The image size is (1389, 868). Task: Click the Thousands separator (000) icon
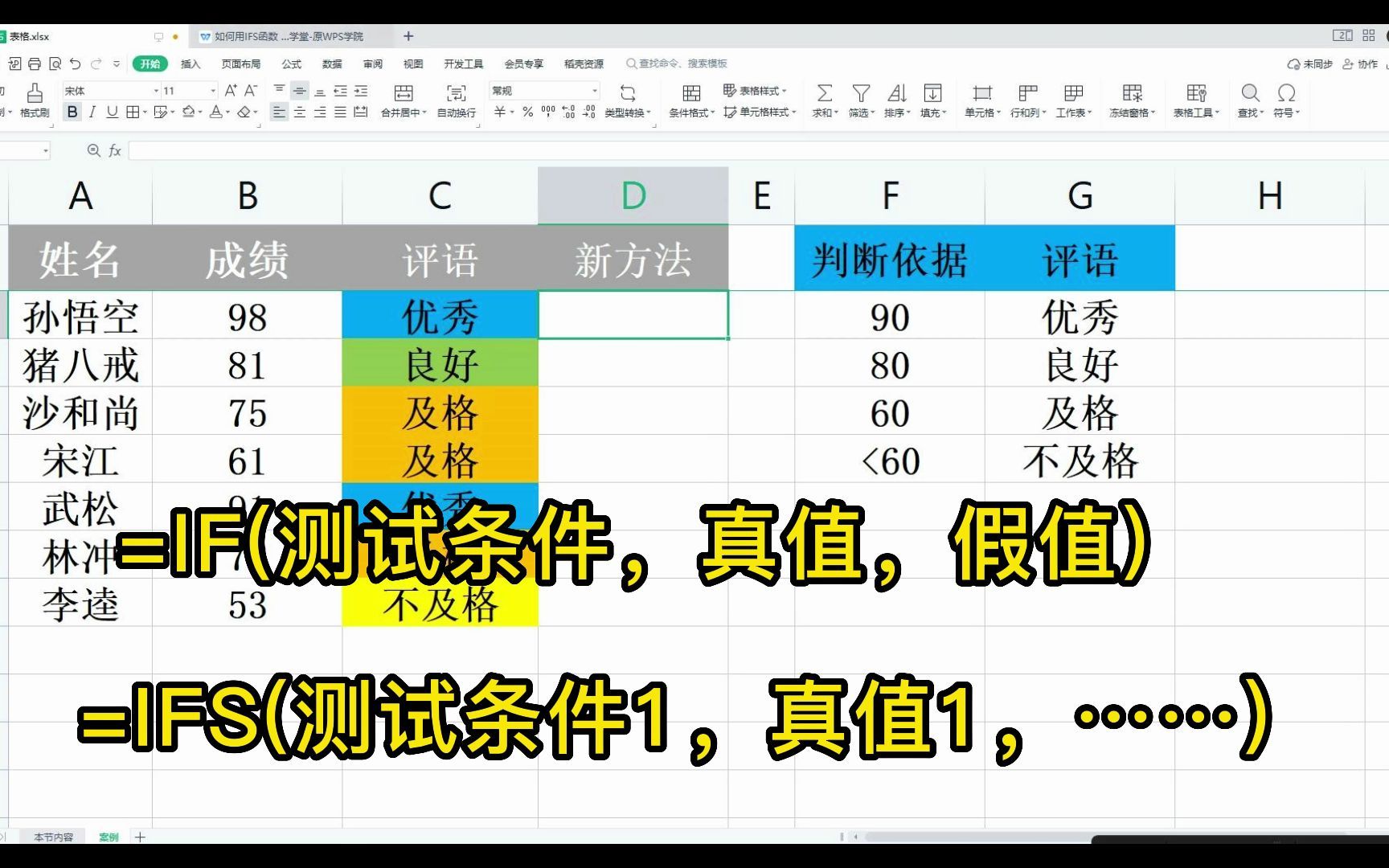click(548, 112)
